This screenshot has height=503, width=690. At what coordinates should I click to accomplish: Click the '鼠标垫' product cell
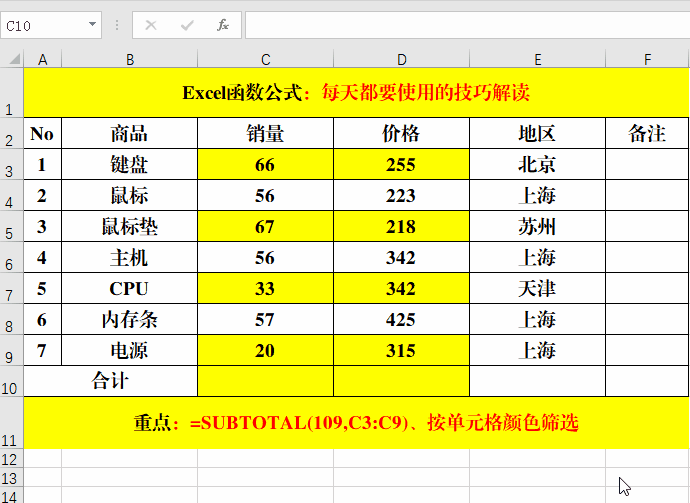129,226
